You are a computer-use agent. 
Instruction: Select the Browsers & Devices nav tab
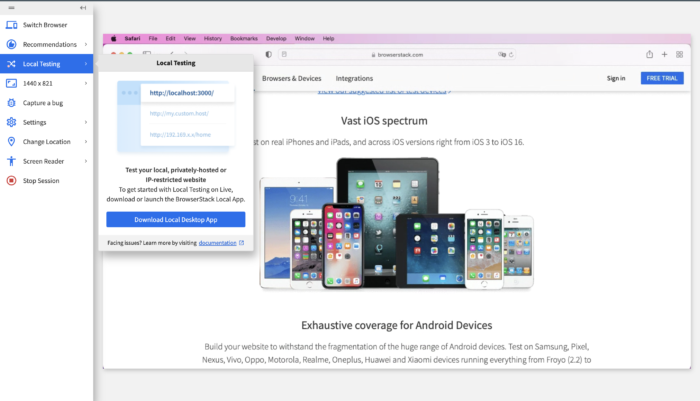pyautogui.click(x=290, y=78)
